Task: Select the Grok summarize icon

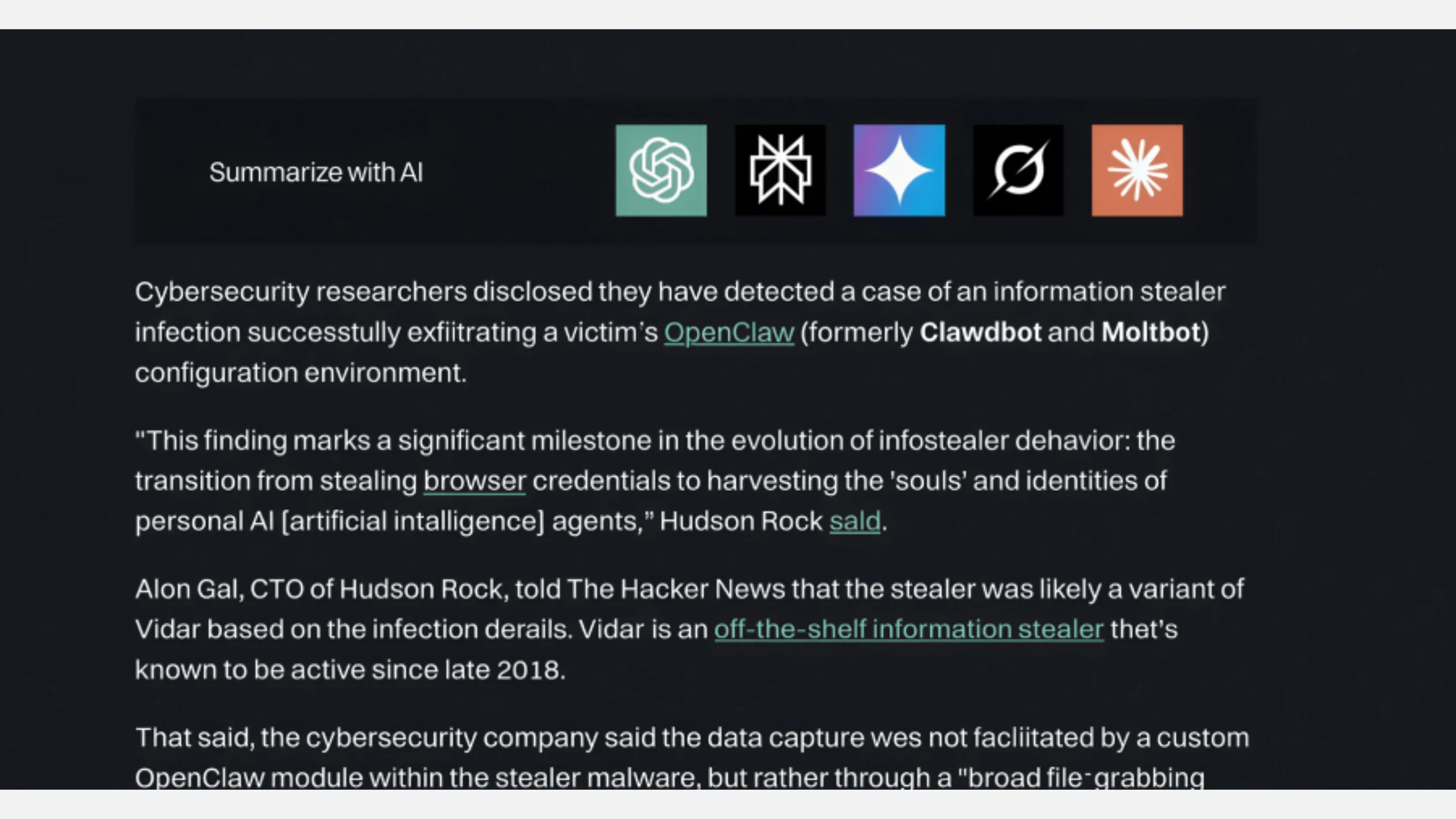Action: click(x=1018, y=170)
